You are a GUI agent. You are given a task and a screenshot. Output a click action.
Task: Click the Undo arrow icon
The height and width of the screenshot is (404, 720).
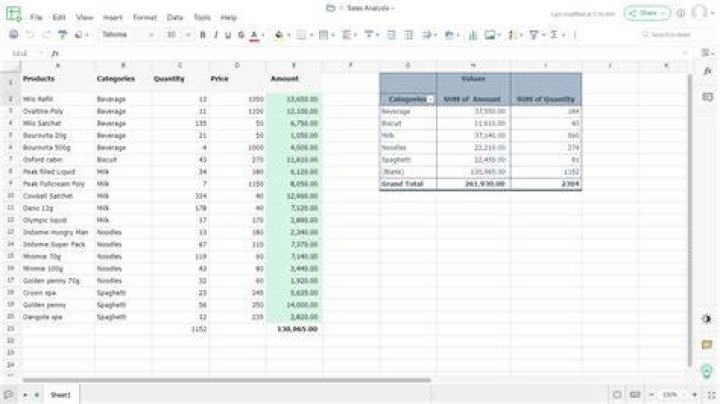coord(30,34)
